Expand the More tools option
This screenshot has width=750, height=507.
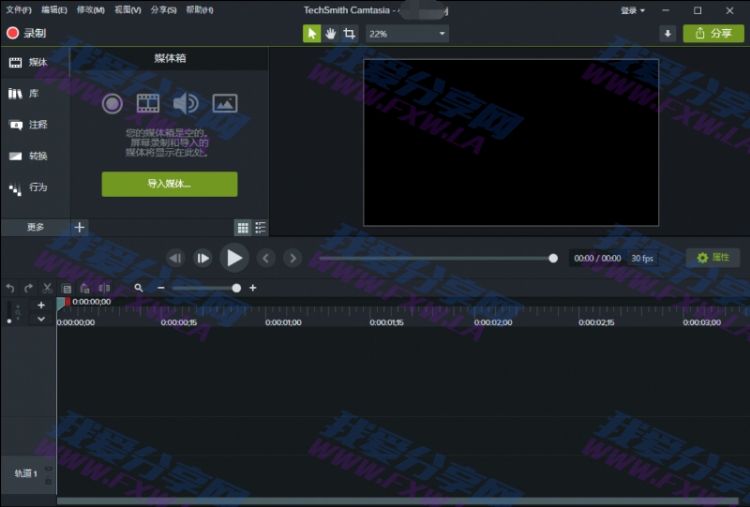(35, 227)
